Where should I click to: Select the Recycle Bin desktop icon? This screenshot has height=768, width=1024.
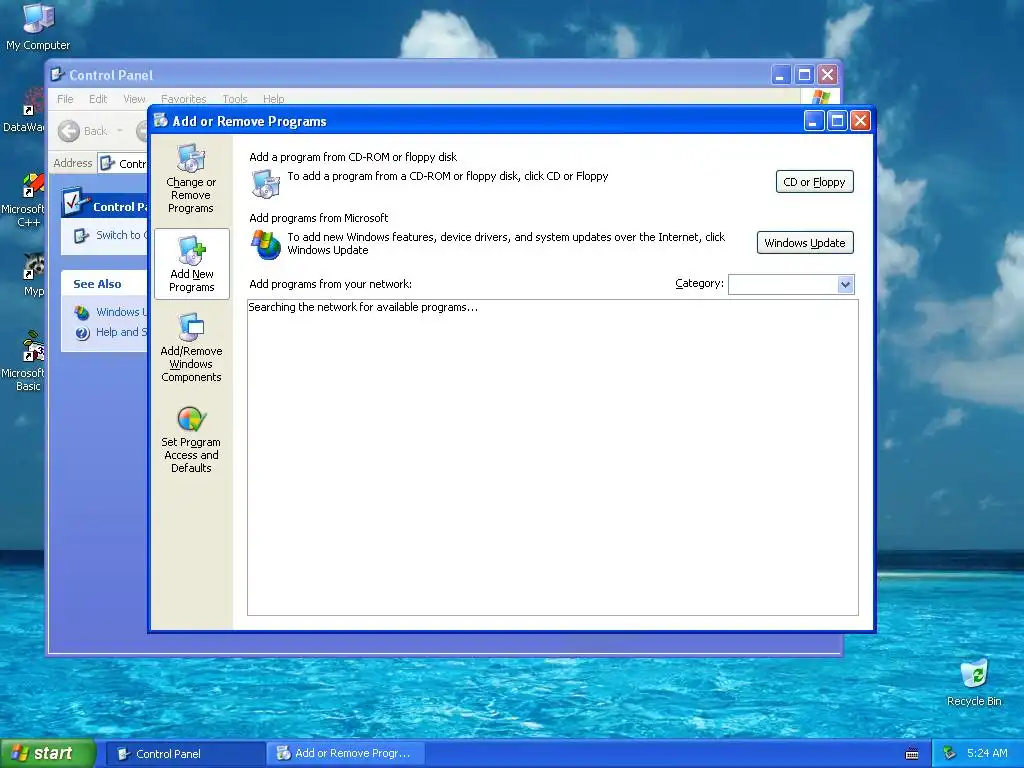[974, 683]
